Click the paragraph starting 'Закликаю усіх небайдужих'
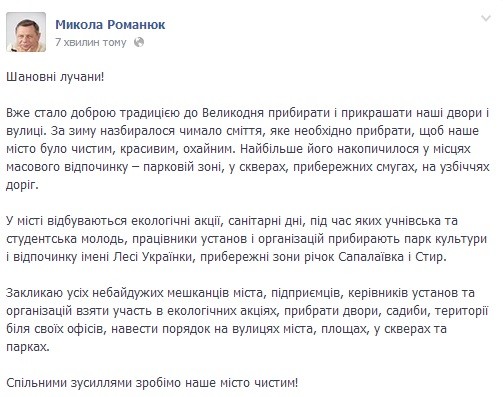This screenshot has height=397, width=503. tap(247, 320)
